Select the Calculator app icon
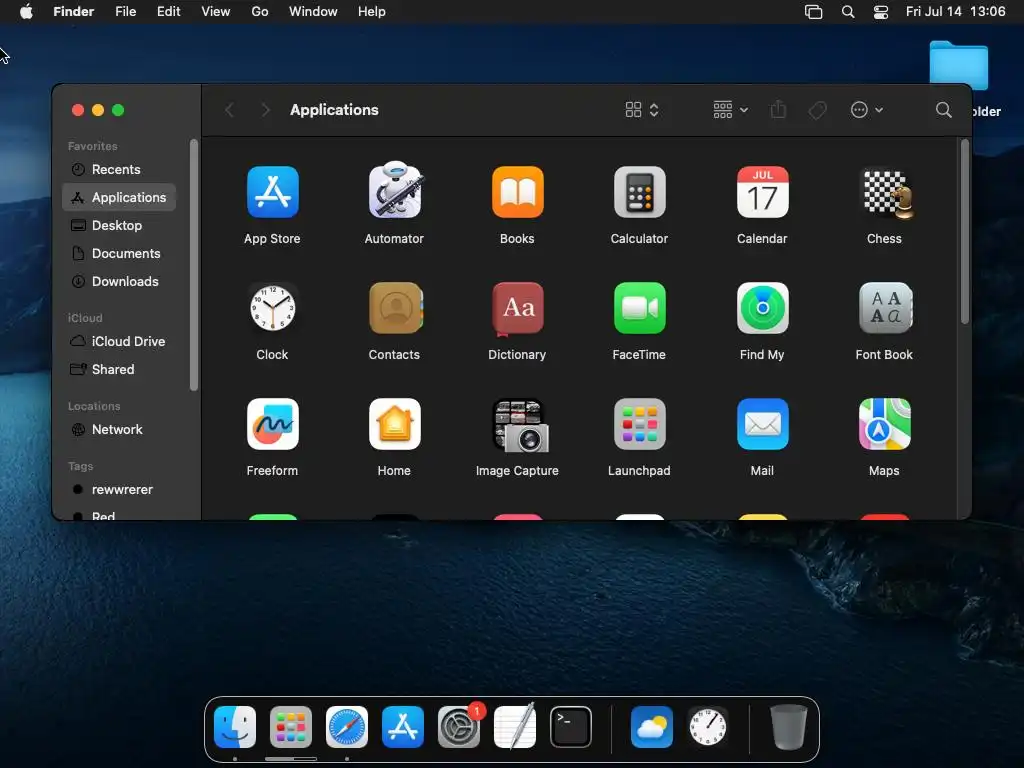Image resolution: width=1024 pixels, height=768 pixels. 639,192
